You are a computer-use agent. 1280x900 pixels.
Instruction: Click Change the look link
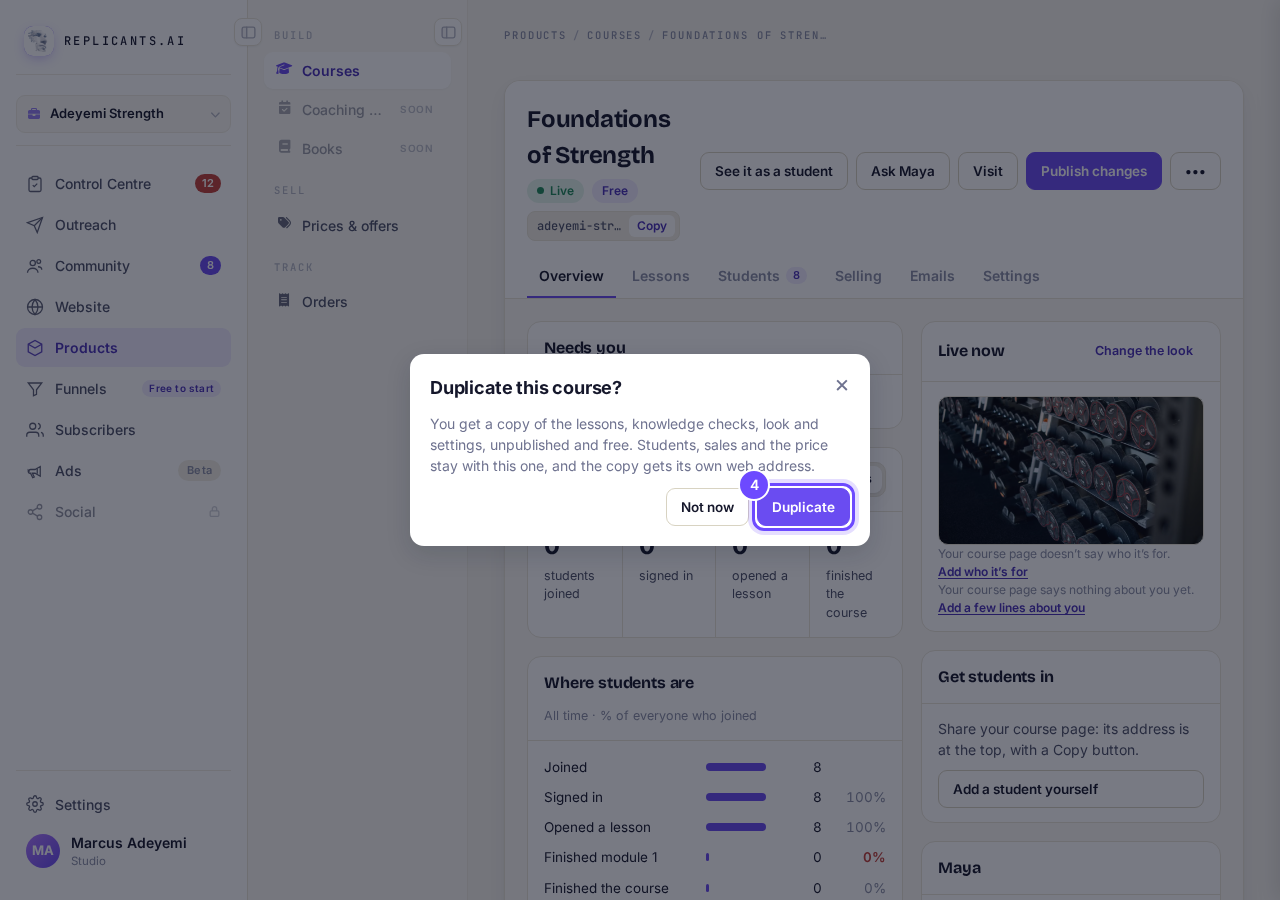(x=1144, y=351)
